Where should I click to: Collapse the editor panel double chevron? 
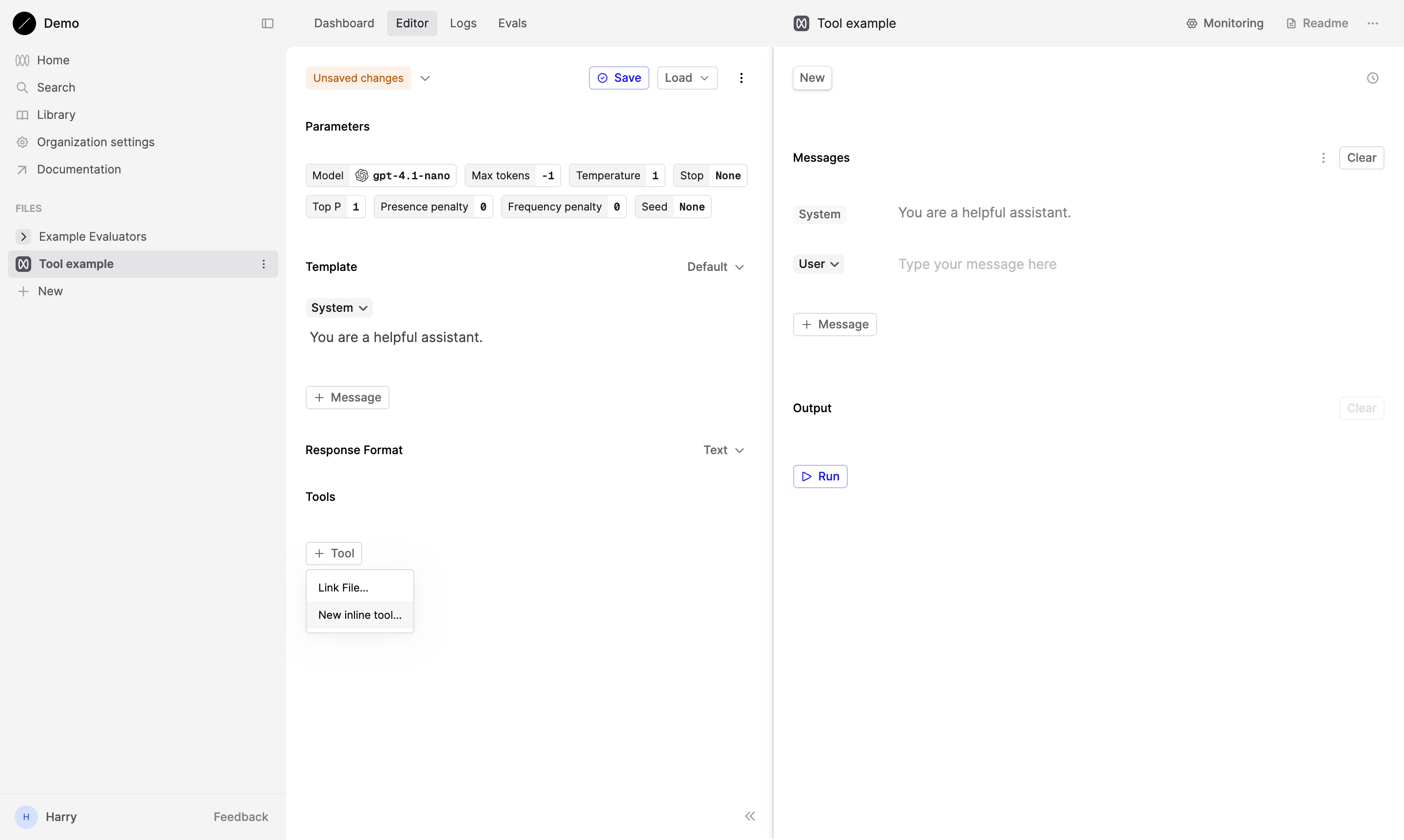750,816
